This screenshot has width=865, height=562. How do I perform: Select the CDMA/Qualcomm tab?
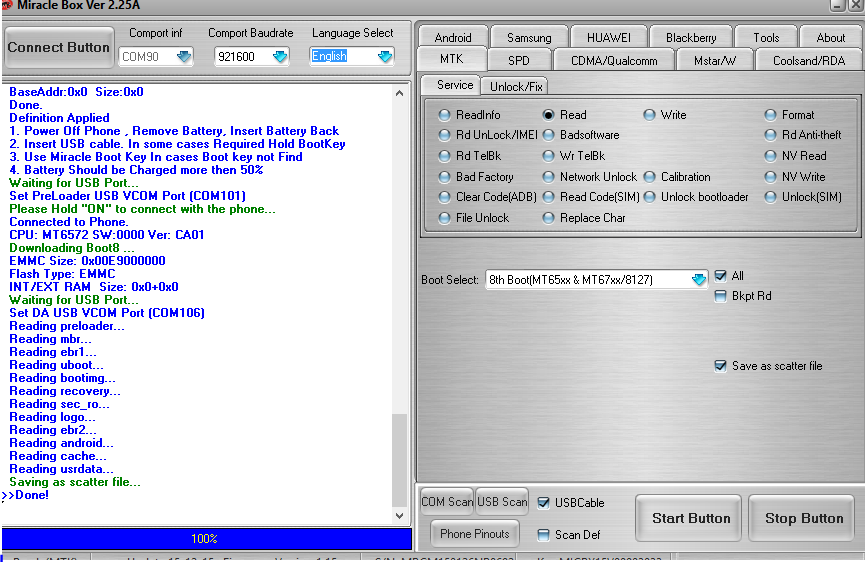coord(614,60)
